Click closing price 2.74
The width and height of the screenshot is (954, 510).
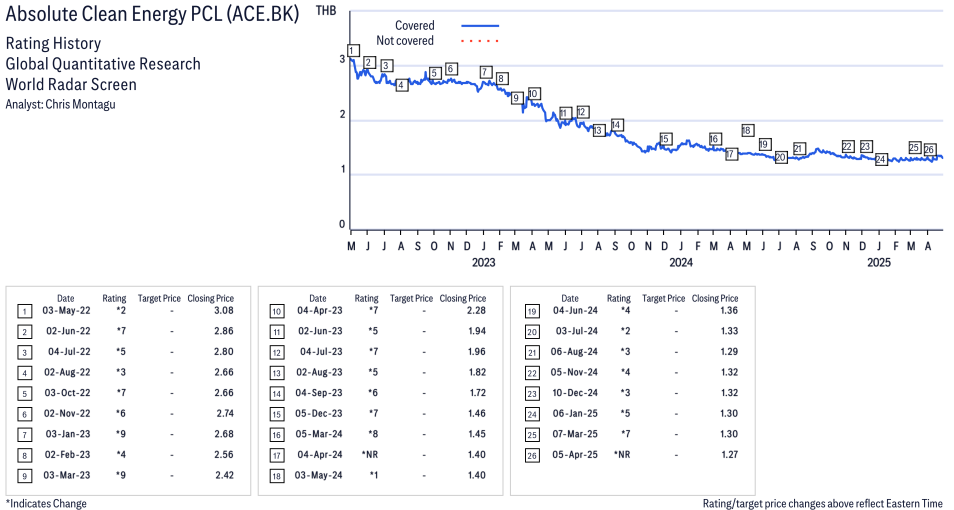coord(225,414)
